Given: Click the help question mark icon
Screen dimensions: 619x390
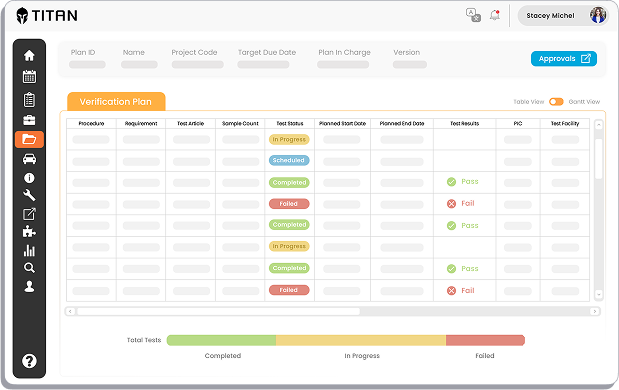Looking at the screenshot, I should [29, 361].
